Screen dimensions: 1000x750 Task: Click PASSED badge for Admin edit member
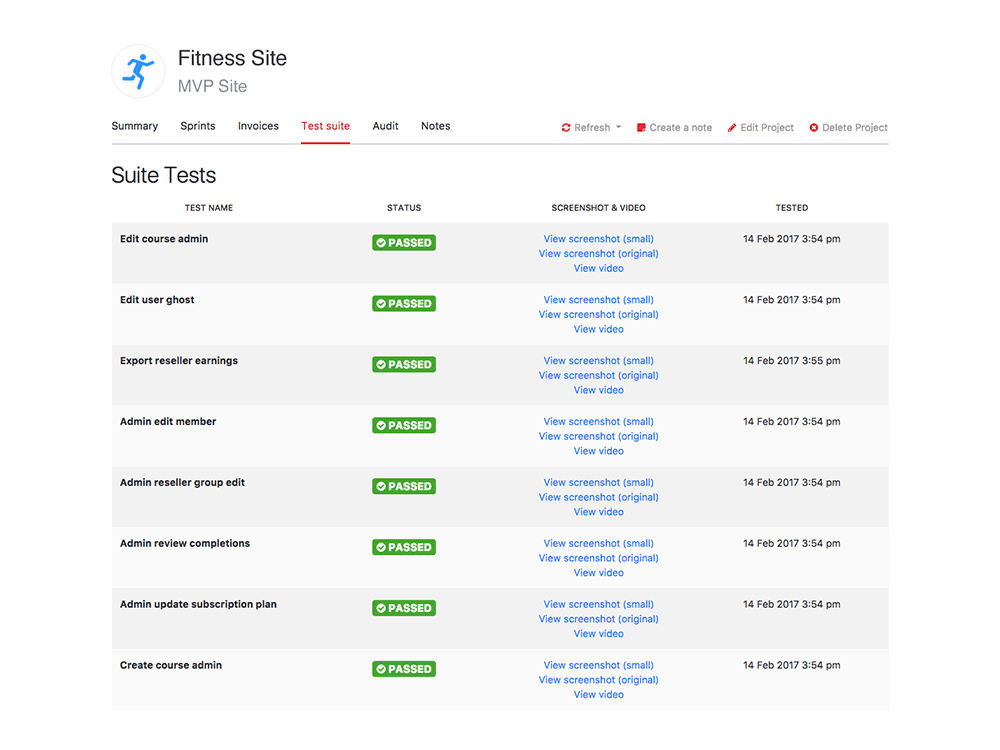click(404, 425)
